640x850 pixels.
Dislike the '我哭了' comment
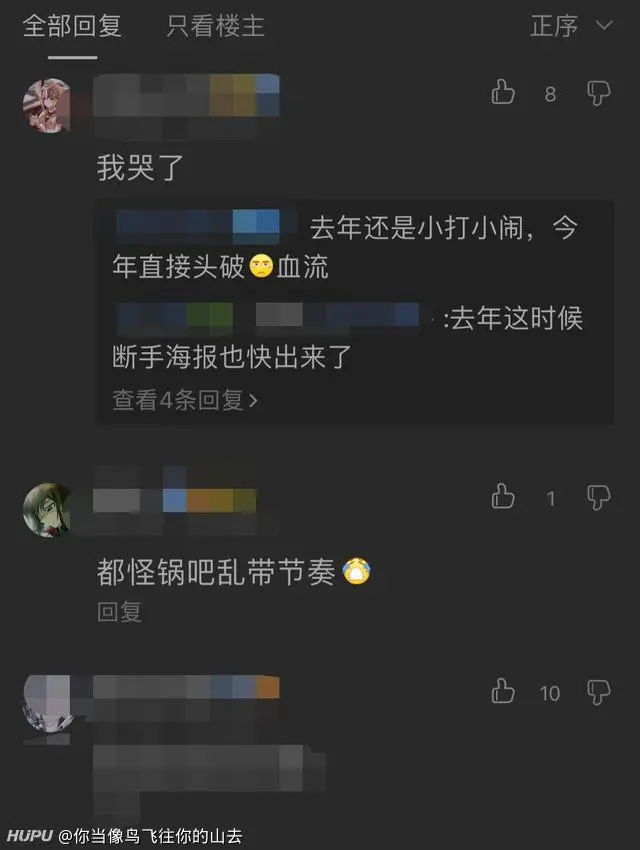point(598,94)
